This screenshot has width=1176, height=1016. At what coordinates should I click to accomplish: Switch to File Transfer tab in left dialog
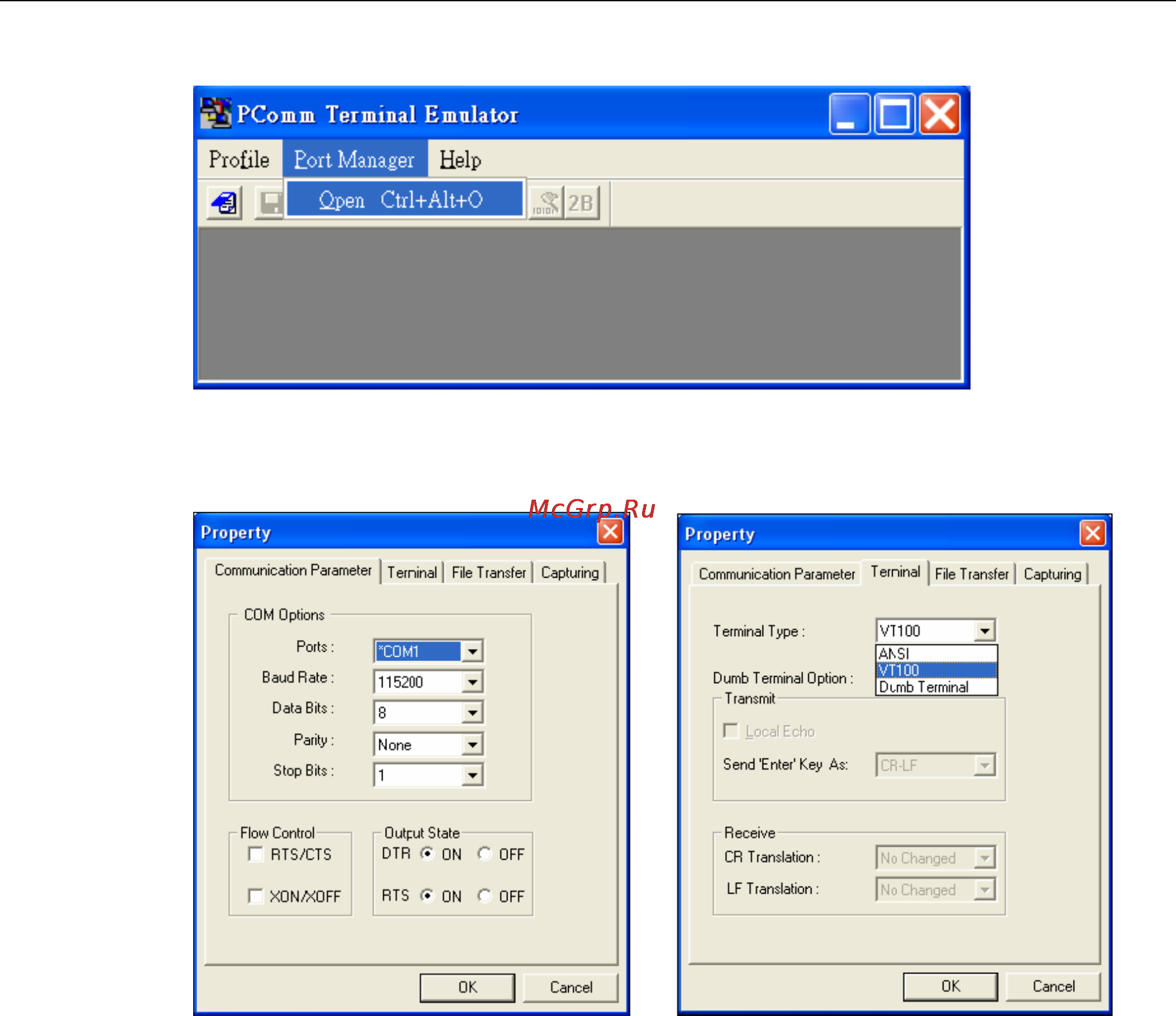(489, 572)
